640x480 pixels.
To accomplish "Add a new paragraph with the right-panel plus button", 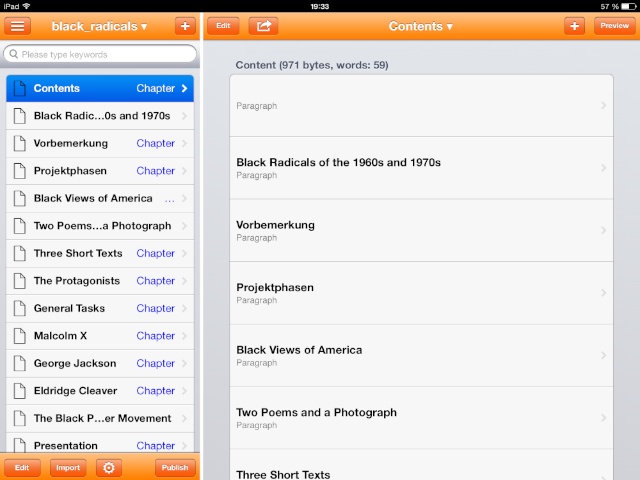I will pyautogui.click(x=574, y=26).
